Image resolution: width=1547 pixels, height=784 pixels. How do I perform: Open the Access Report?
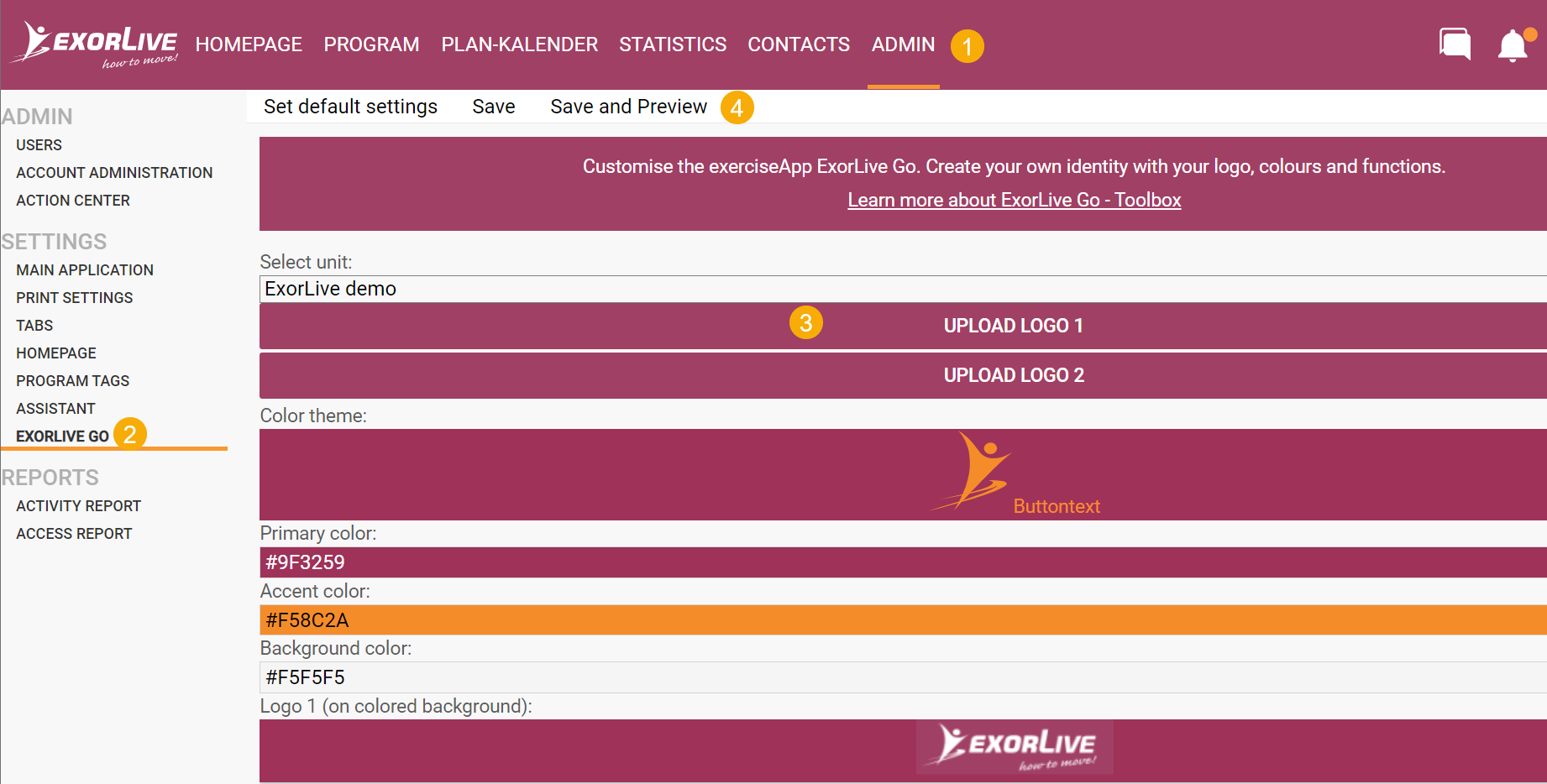[x=74, y=534]
